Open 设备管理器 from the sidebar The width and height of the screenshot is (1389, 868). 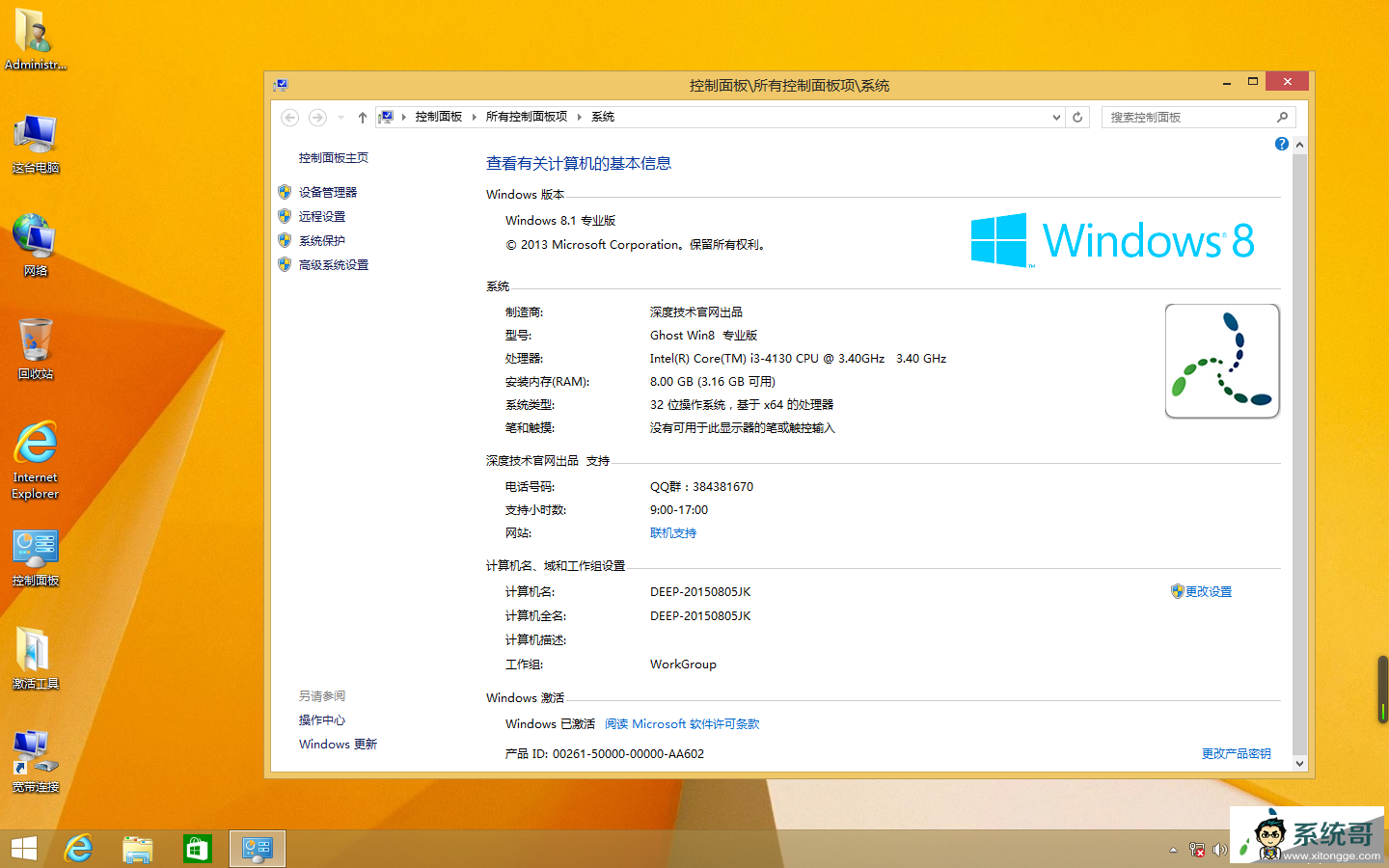pos(328,193)
